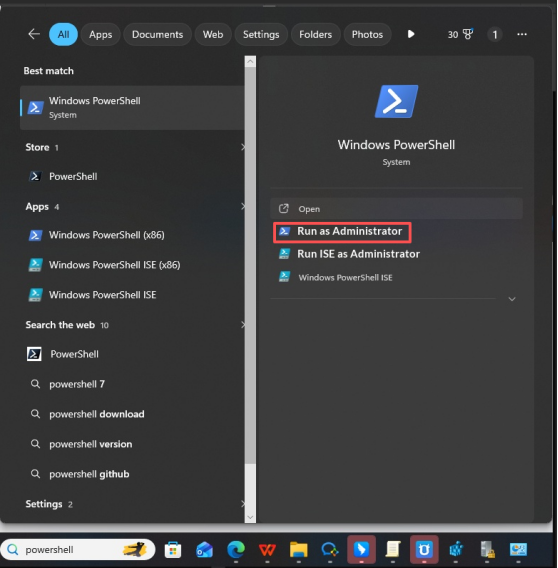Click the large PowerShell icon in preview pane

pyautogui.click(x=396, y=101)
